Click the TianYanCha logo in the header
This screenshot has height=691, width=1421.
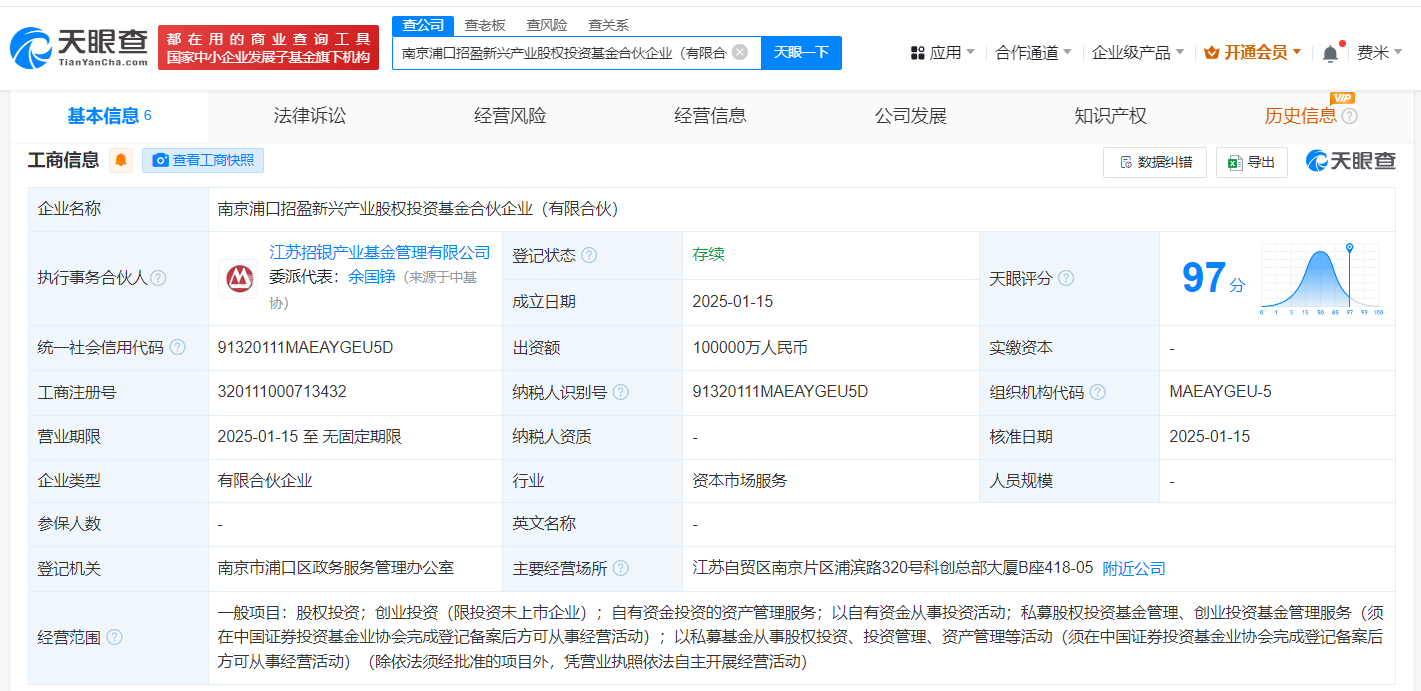(79, 47)
